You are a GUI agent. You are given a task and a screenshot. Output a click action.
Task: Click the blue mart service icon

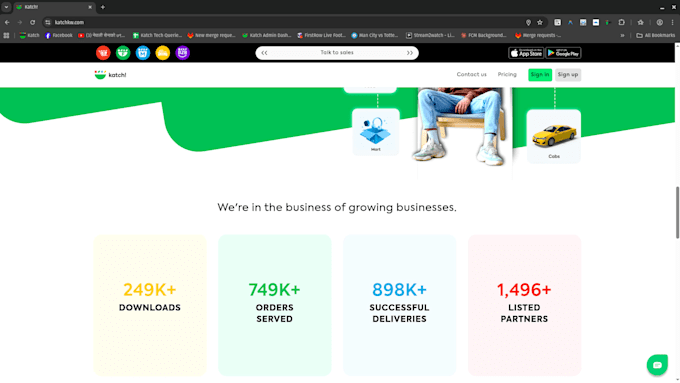coord(143,53)
